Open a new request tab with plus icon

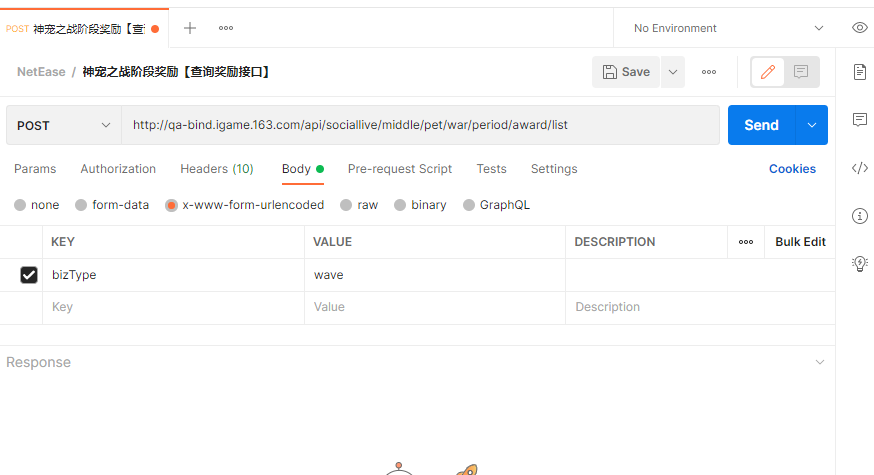190,28
